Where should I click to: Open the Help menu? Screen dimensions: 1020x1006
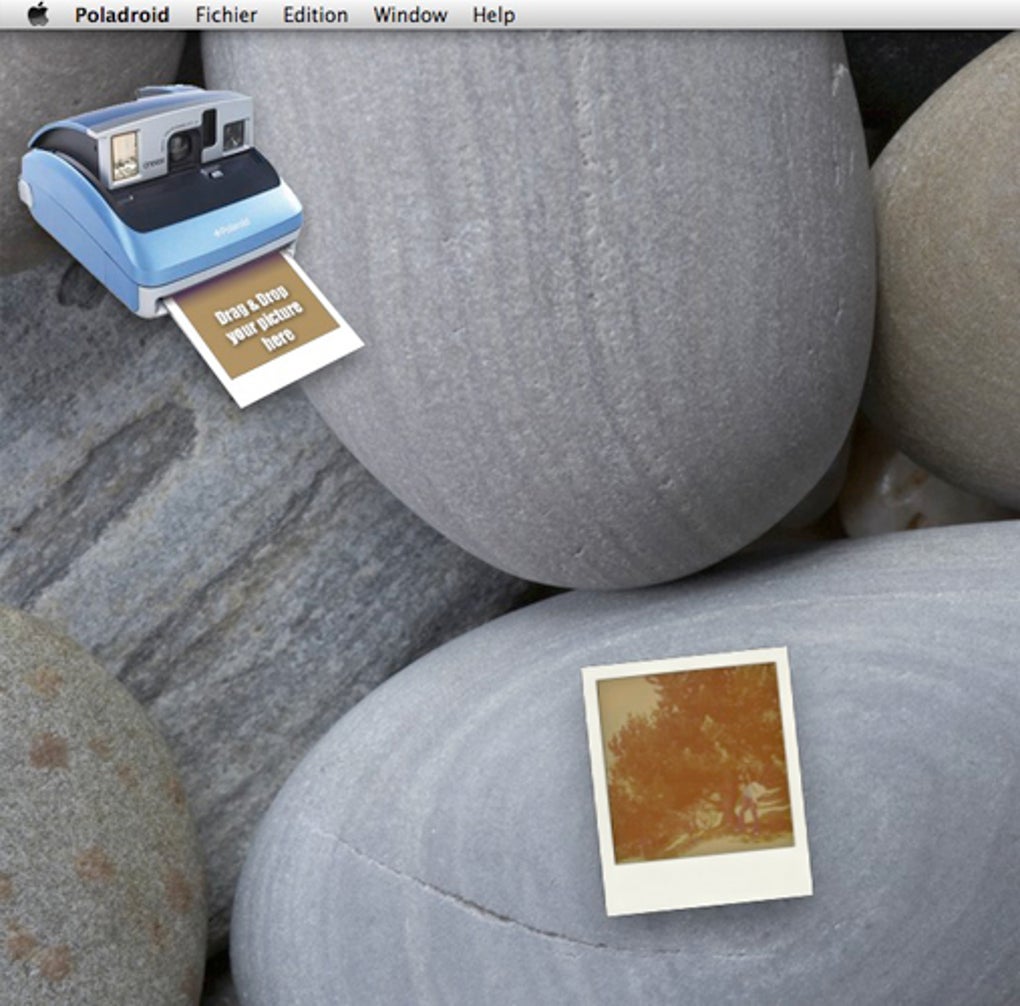[x=494, y=15]
